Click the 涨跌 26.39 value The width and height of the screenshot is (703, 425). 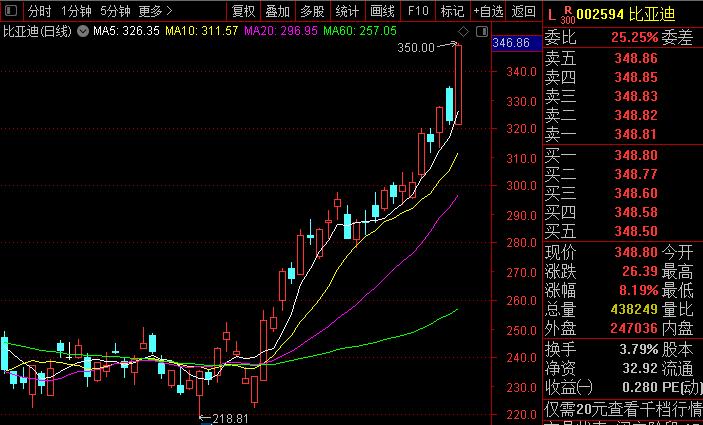click(x=640, y=272)
